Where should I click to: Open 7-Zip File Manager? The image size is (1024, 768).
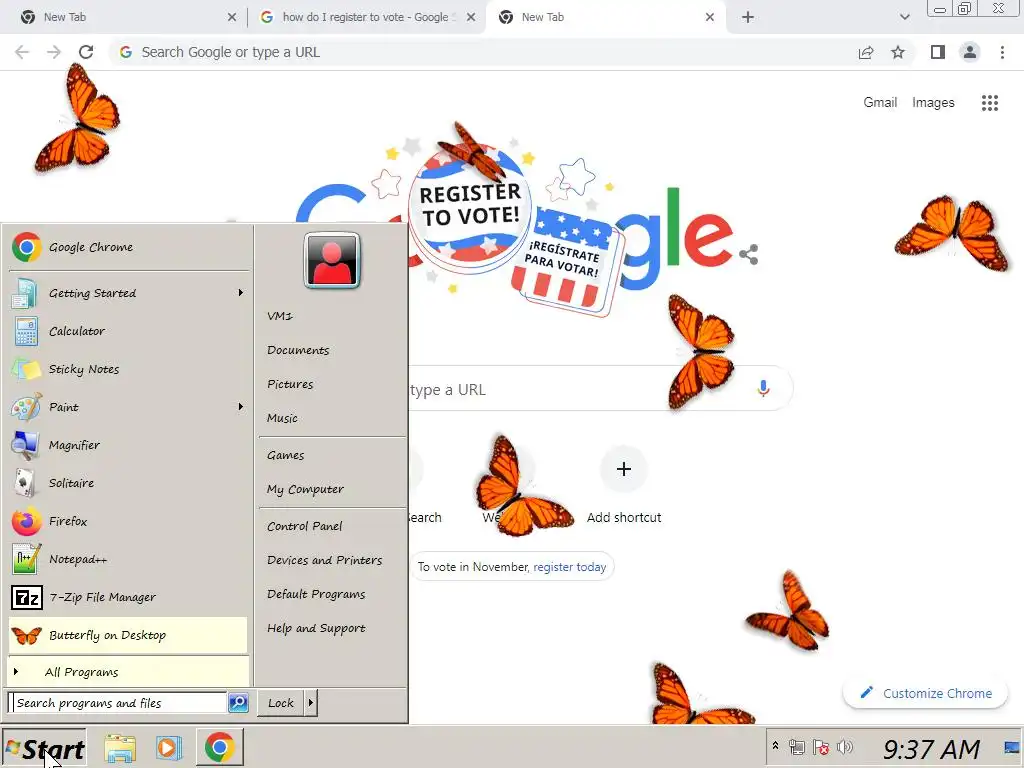(x=128, y=597)
